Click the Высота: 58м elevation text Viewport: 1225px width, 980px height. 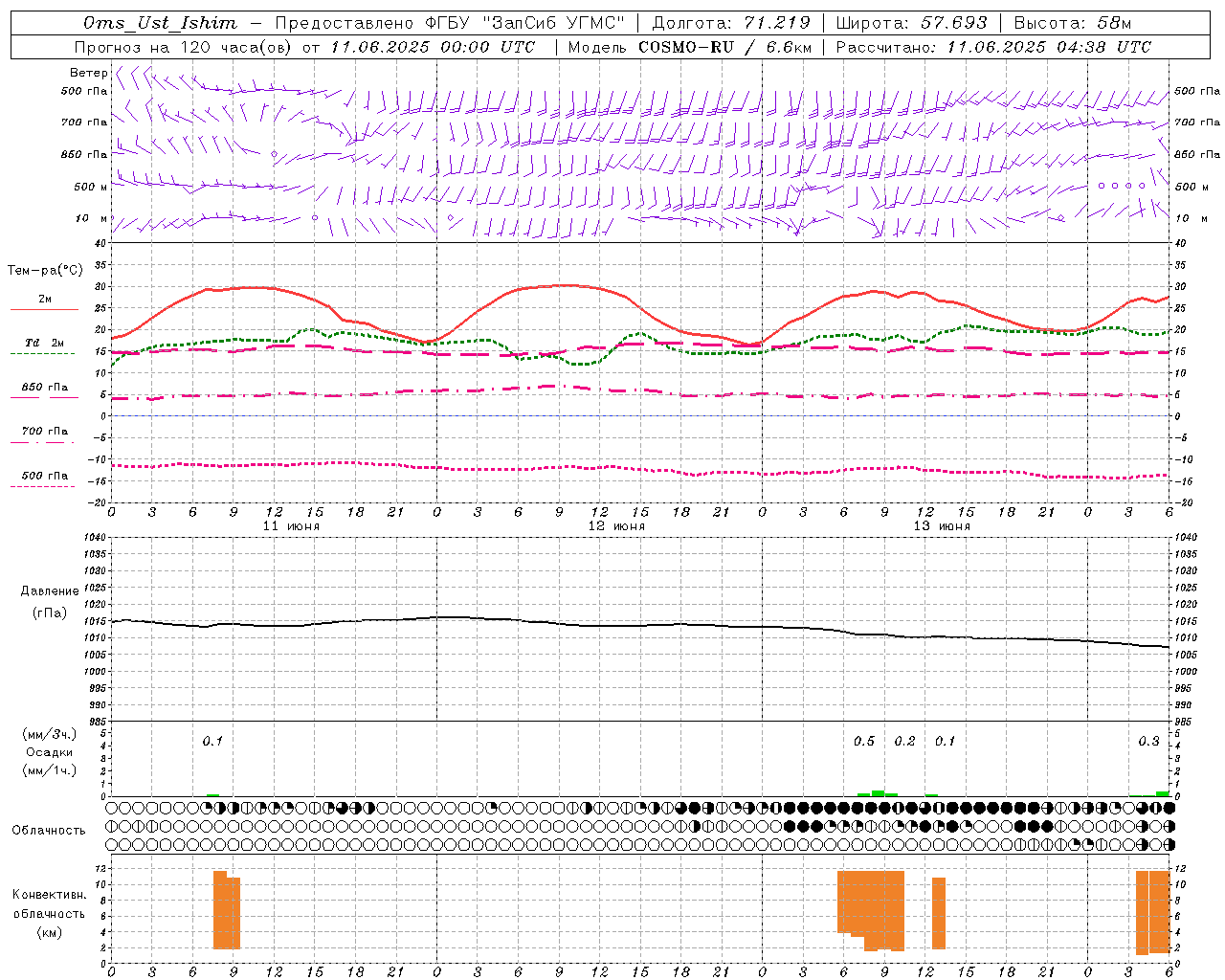[1072, 23]
